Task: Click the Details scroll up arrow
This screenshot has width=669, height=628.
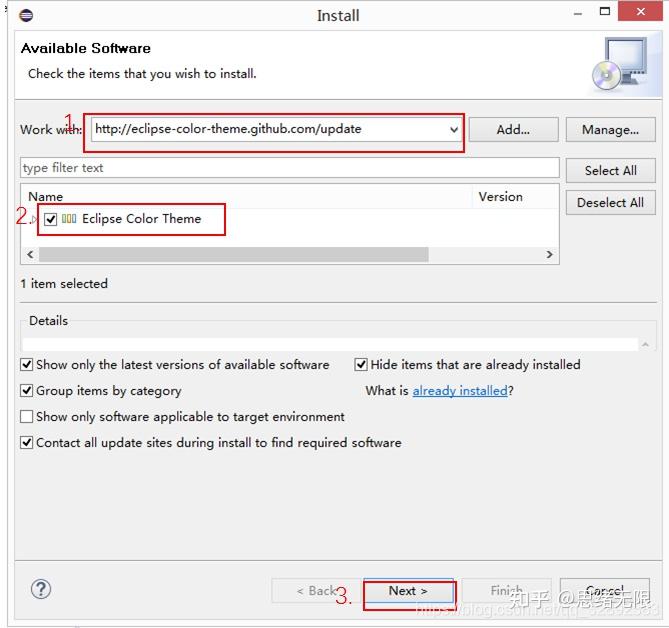Action: point(646,344)
